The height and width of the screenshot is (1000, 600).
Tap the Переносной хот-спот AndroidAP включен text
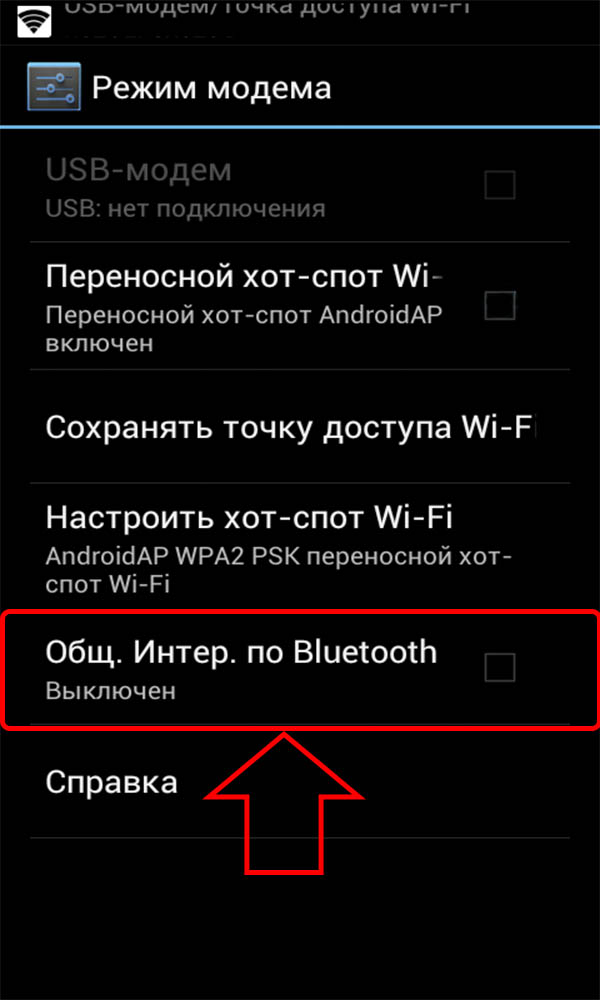tap(244, 328)
